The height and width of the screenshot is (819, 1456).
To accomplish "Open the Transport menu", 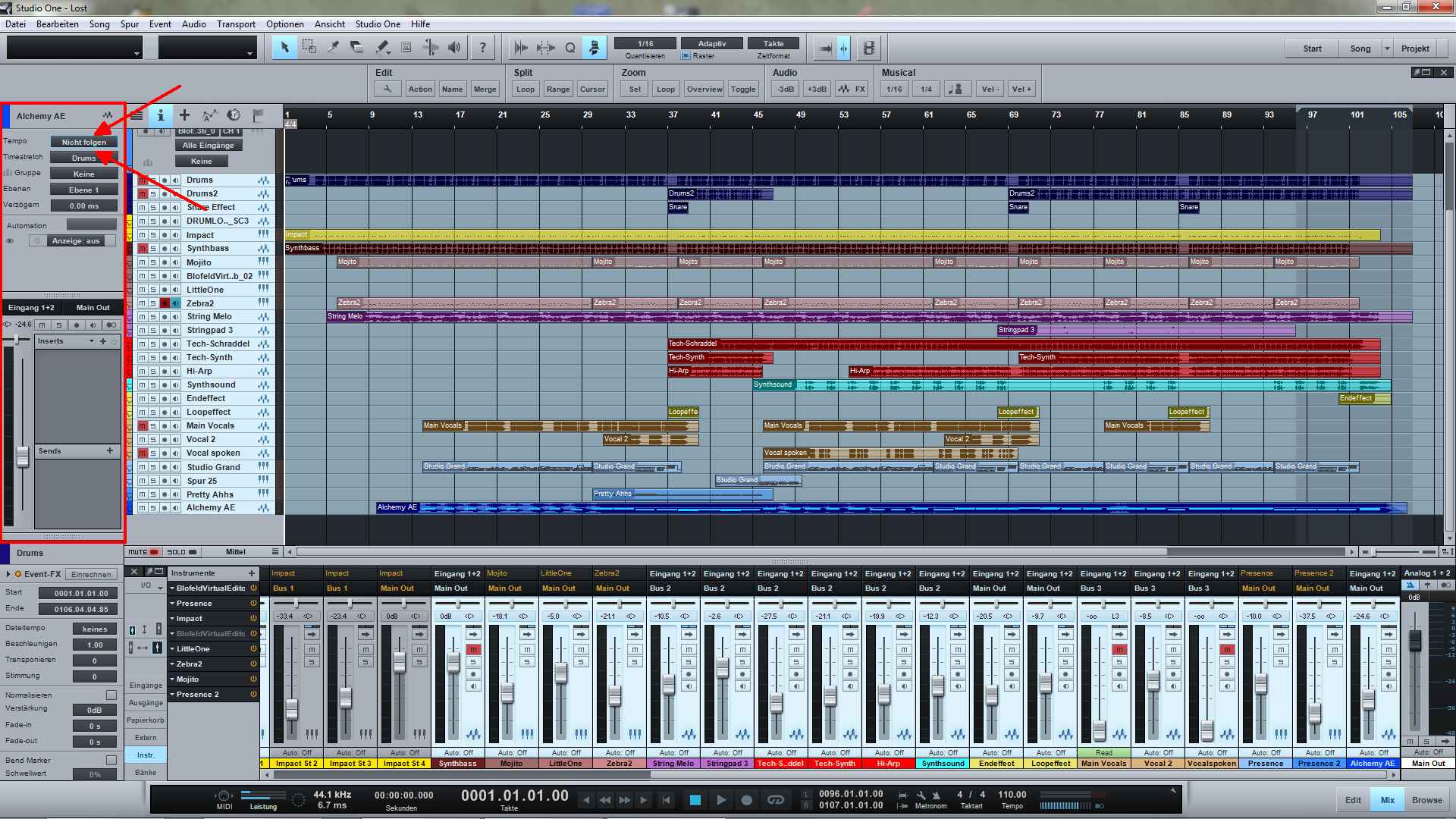I will point(236,24).
